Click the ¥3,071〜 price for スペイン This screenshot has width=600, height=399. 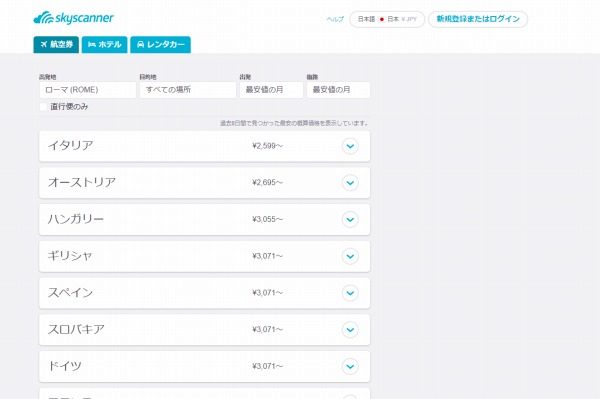coord(267,293)
